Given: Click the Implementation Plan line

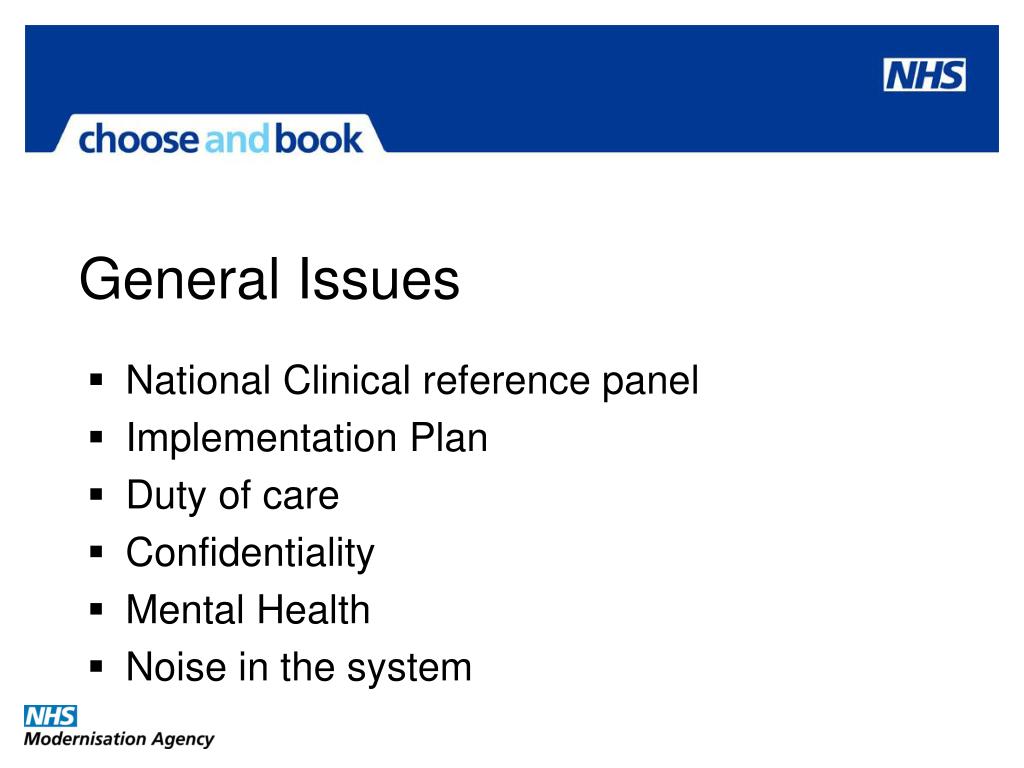Looking at the screenshot, I should (307, 438).
